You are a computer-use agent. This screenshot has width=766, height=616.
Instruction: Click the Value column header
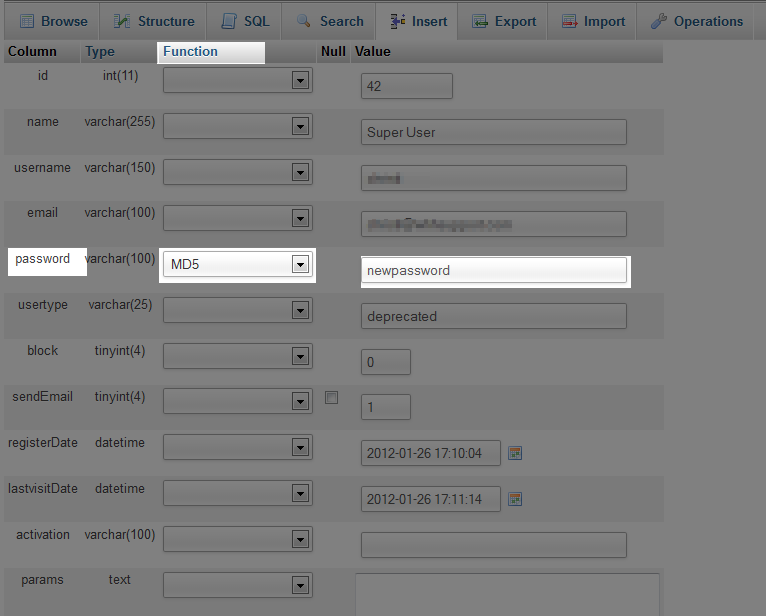pyautogui.click(x=372, y=51)
